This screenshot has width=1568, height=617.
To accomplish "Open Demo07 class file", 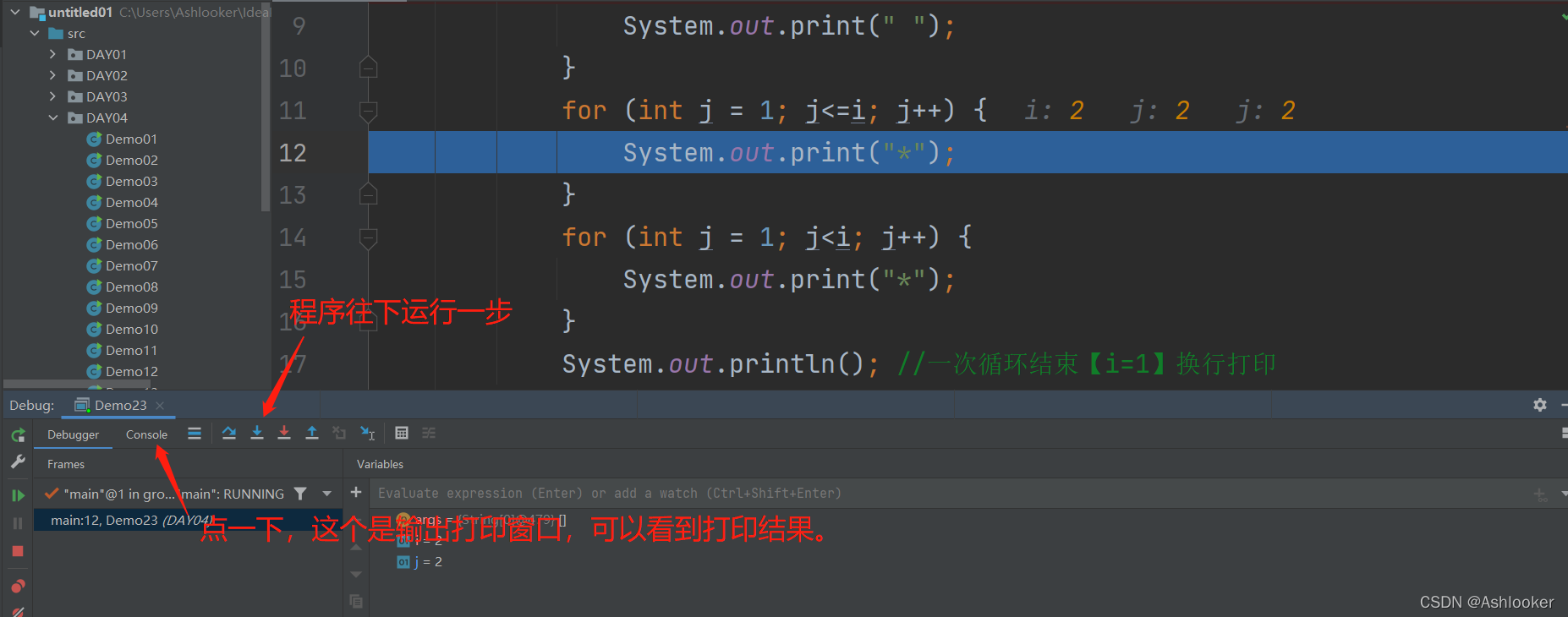I will click(123, 265).
